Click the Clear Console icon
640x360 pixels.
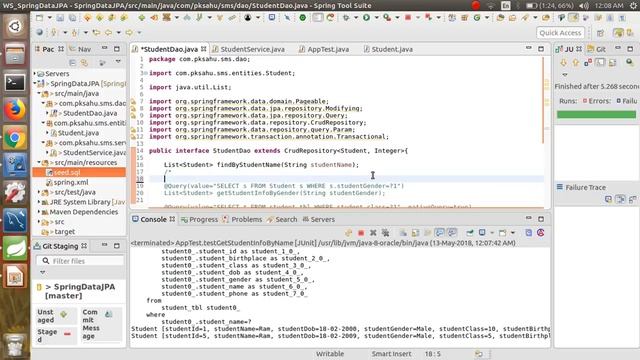pyautogui.click(x=403, y=233)
